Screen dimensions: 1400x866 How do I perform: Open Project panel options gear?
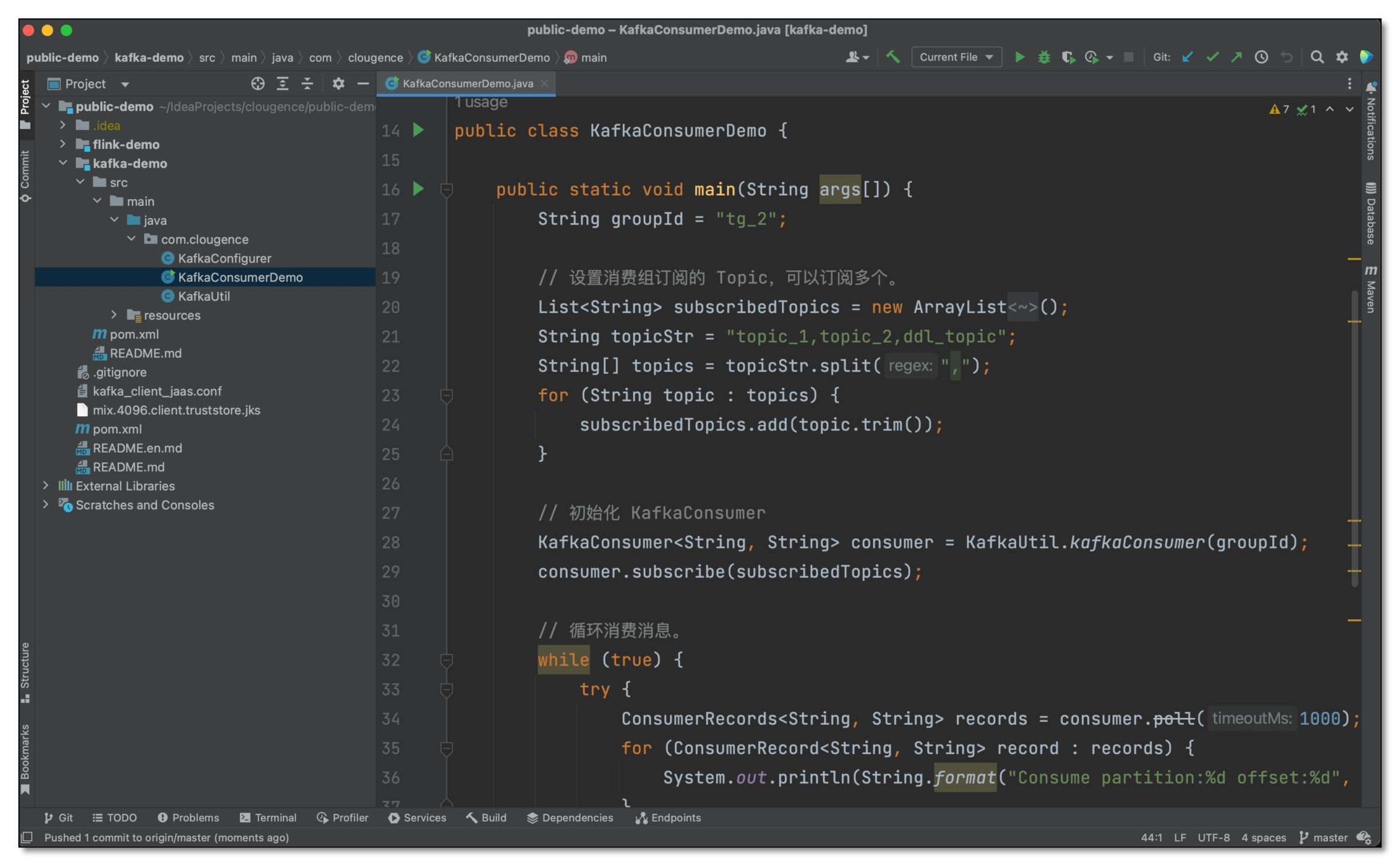(338, 84)
